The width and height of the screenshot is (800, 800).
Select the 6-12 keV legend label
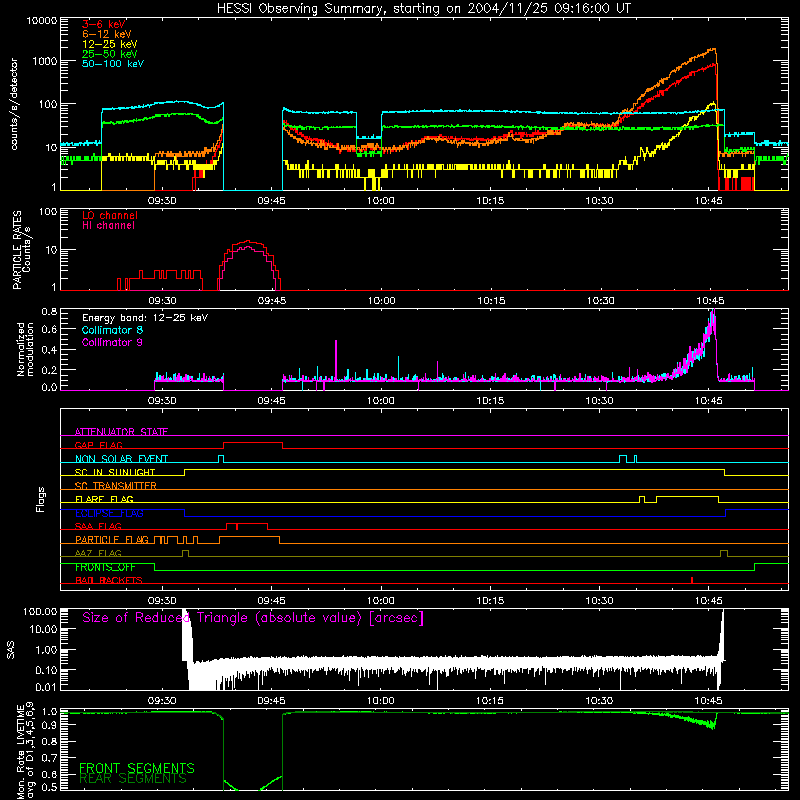(107, 34)
